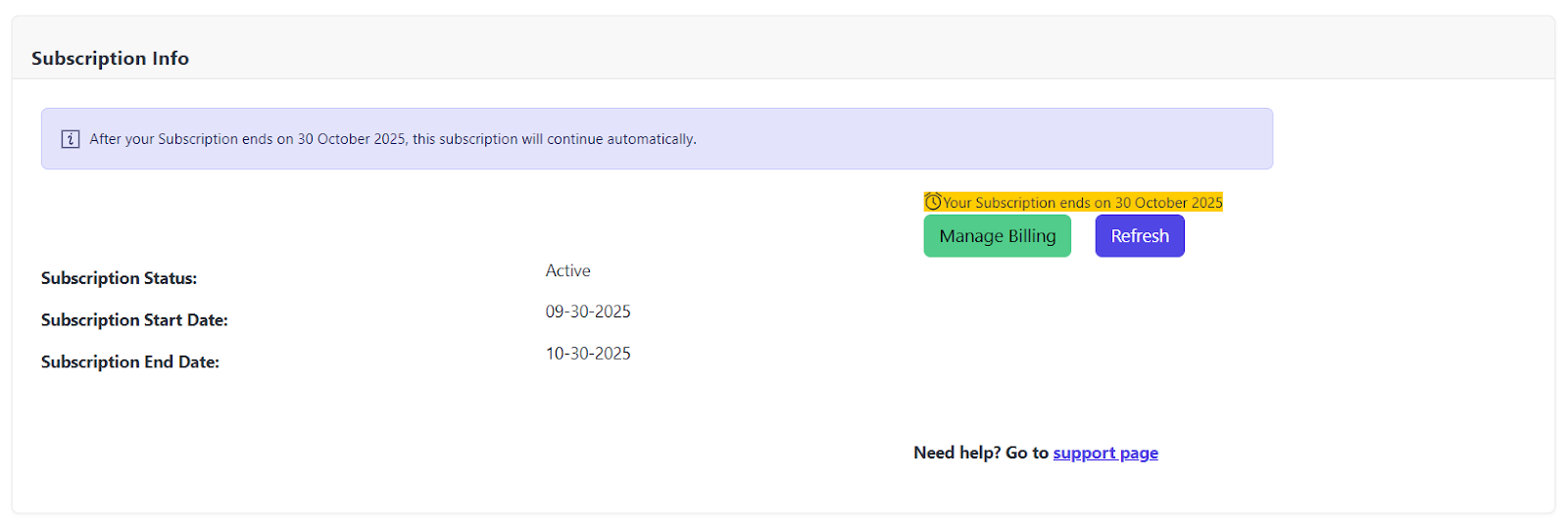Click the 'Need help? Go to' text
Screen dimensions: 1568x528
(x=980, y=453)
